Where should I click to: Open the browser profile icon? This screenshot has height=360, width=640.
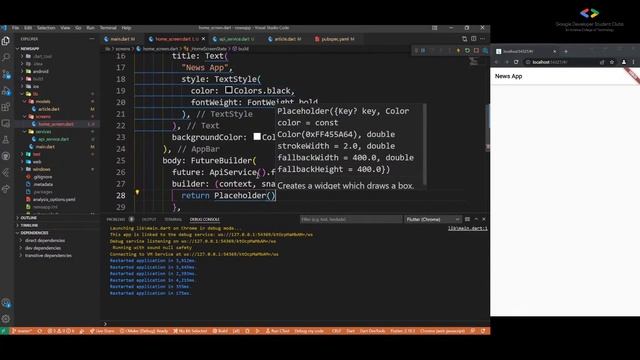tap(624, 62)
